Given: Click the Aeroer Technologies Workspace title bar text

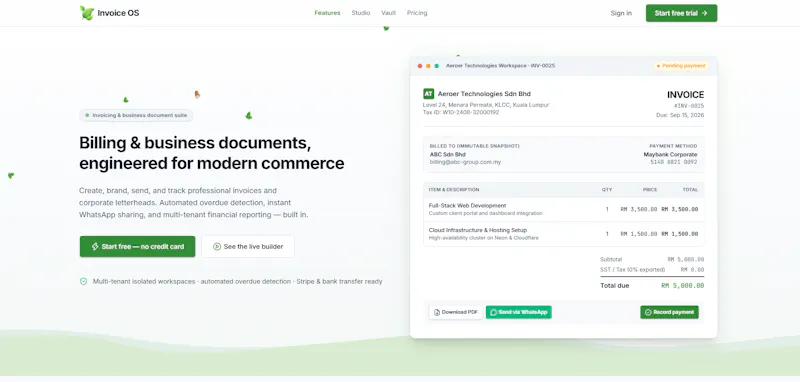Looking at the screenshot, I should coord(500,66).
